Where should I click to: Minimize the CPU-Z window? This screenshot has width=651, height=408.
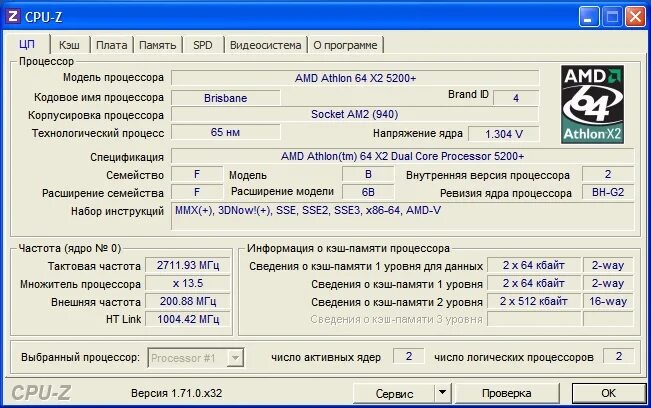click(588, 17)
